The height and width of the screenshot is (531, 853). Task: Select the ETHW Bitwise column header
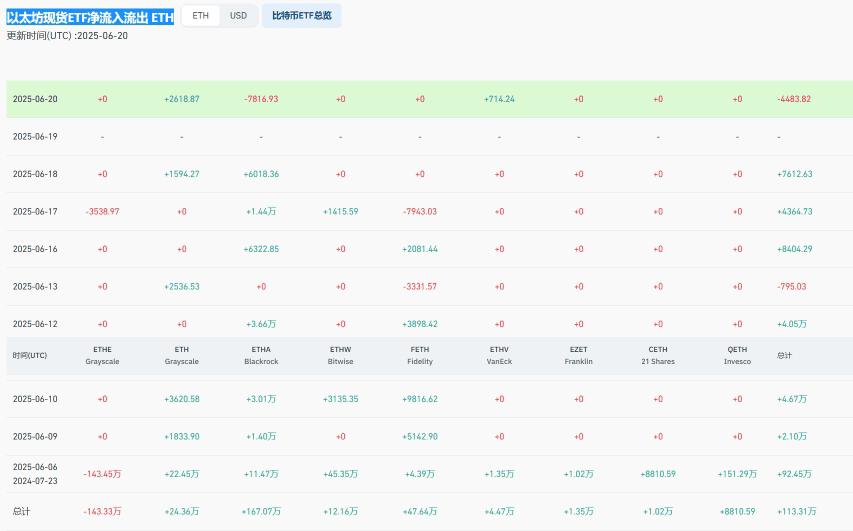[x=340, y=356]
